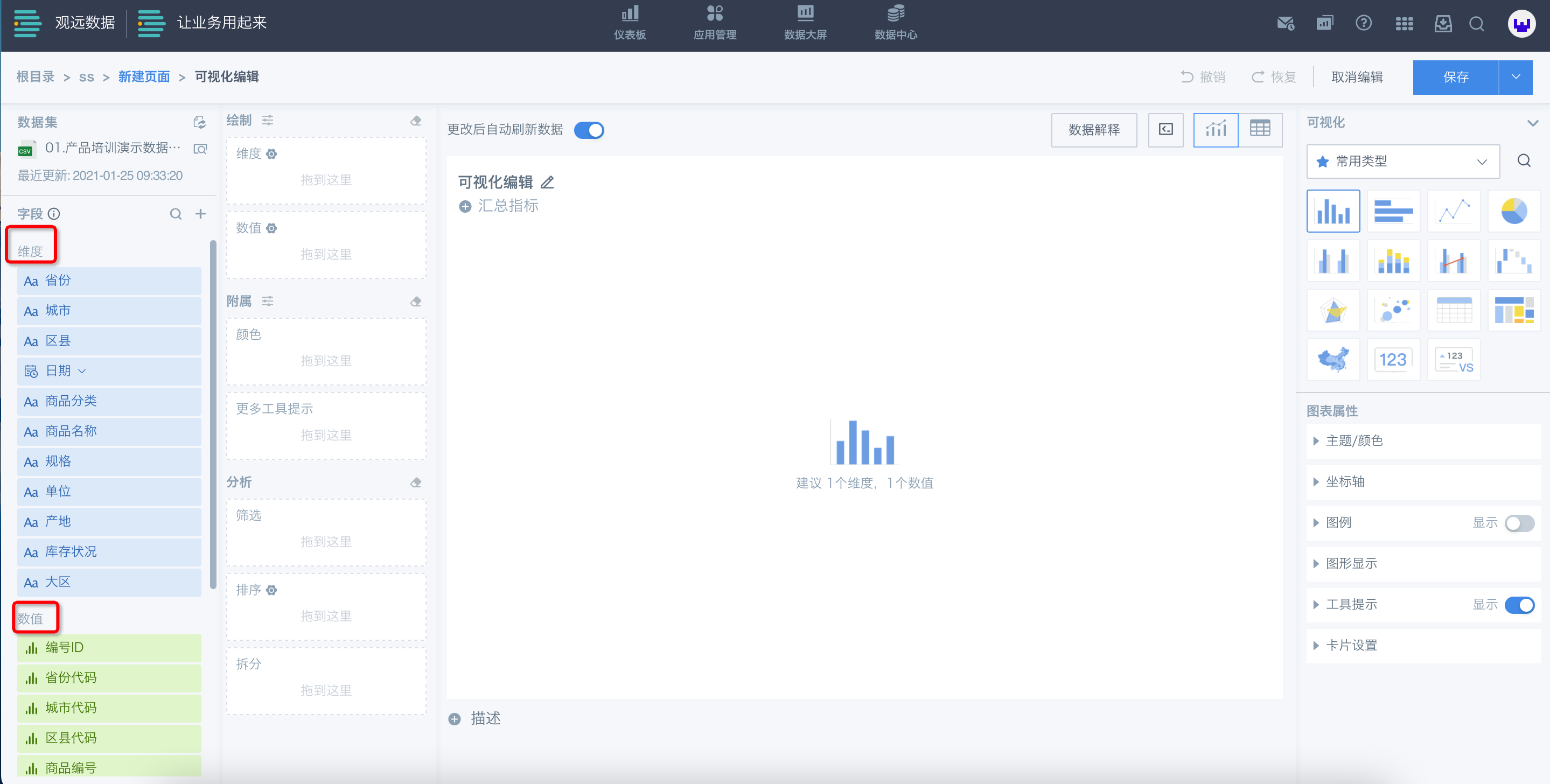Select the pie chart type icon

[1513, 211]
